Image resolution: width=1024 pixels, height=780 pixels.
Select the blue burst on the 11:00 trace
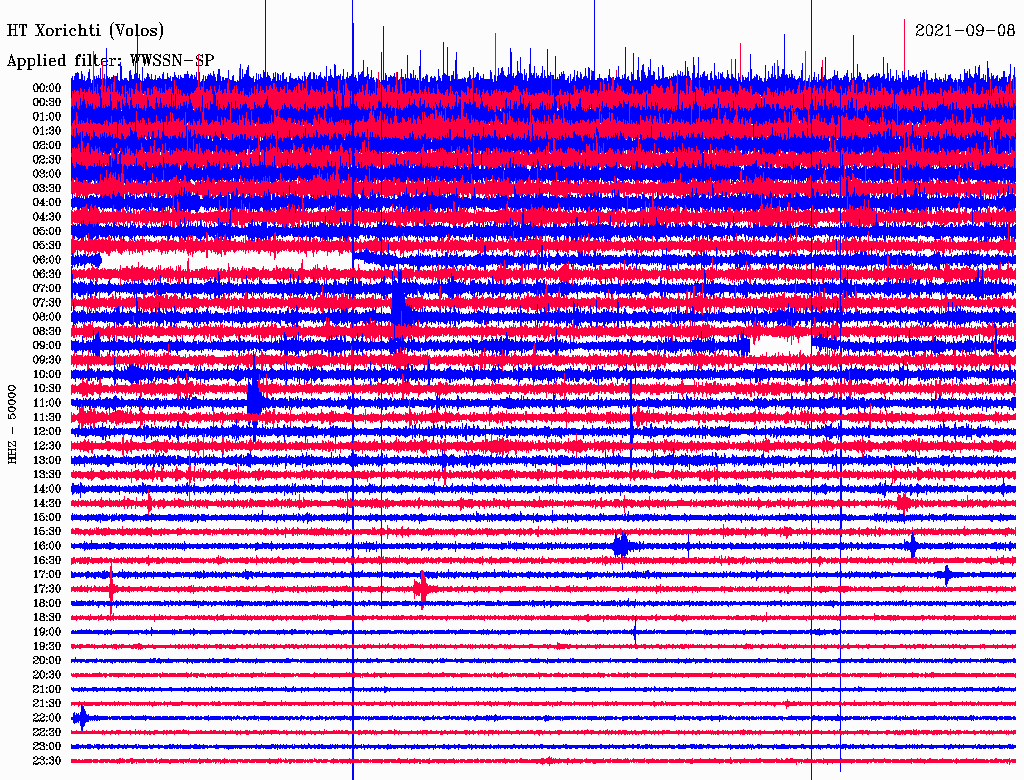click(x=255, y=399)
